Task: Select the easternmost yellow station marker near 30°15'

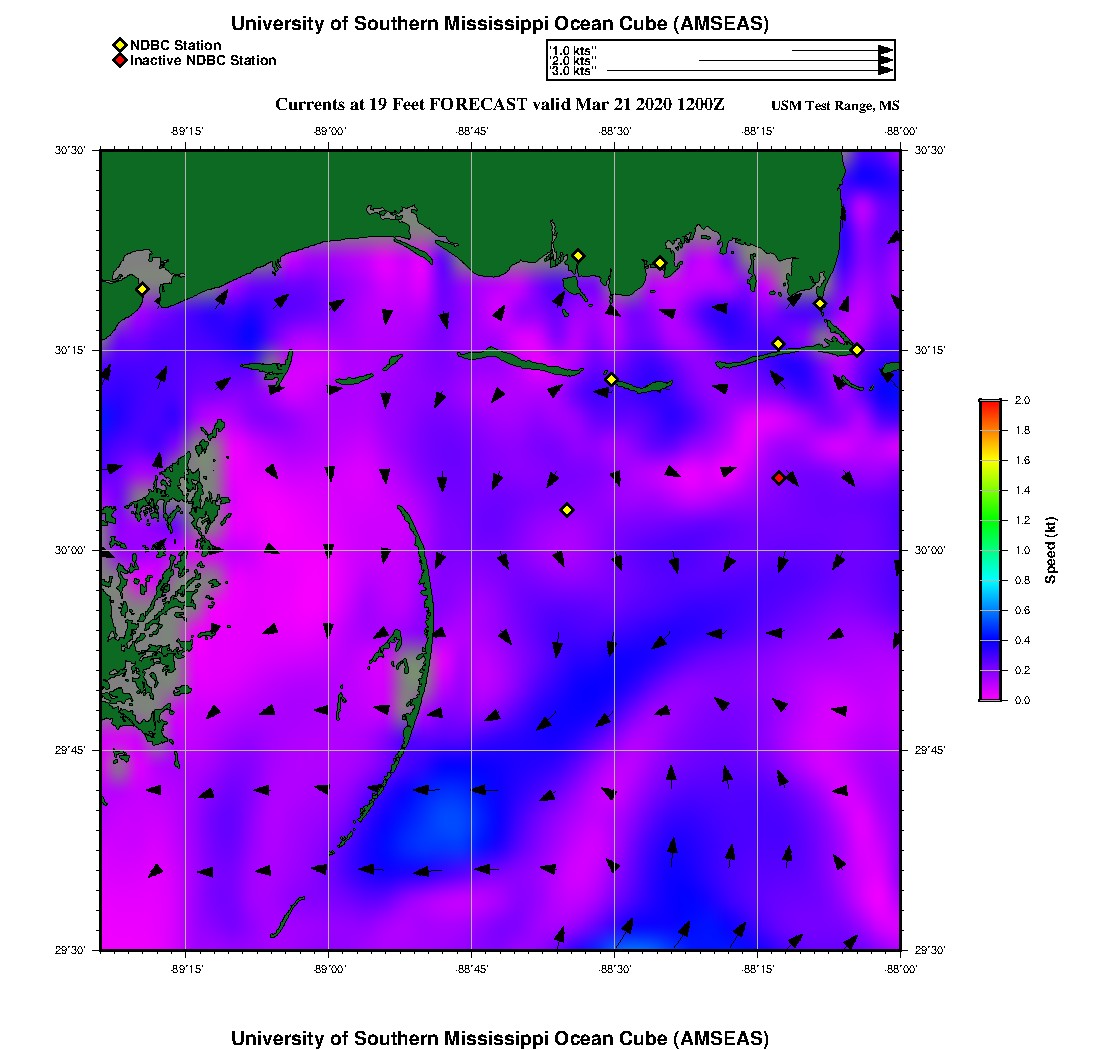Action: click(857, 349)
